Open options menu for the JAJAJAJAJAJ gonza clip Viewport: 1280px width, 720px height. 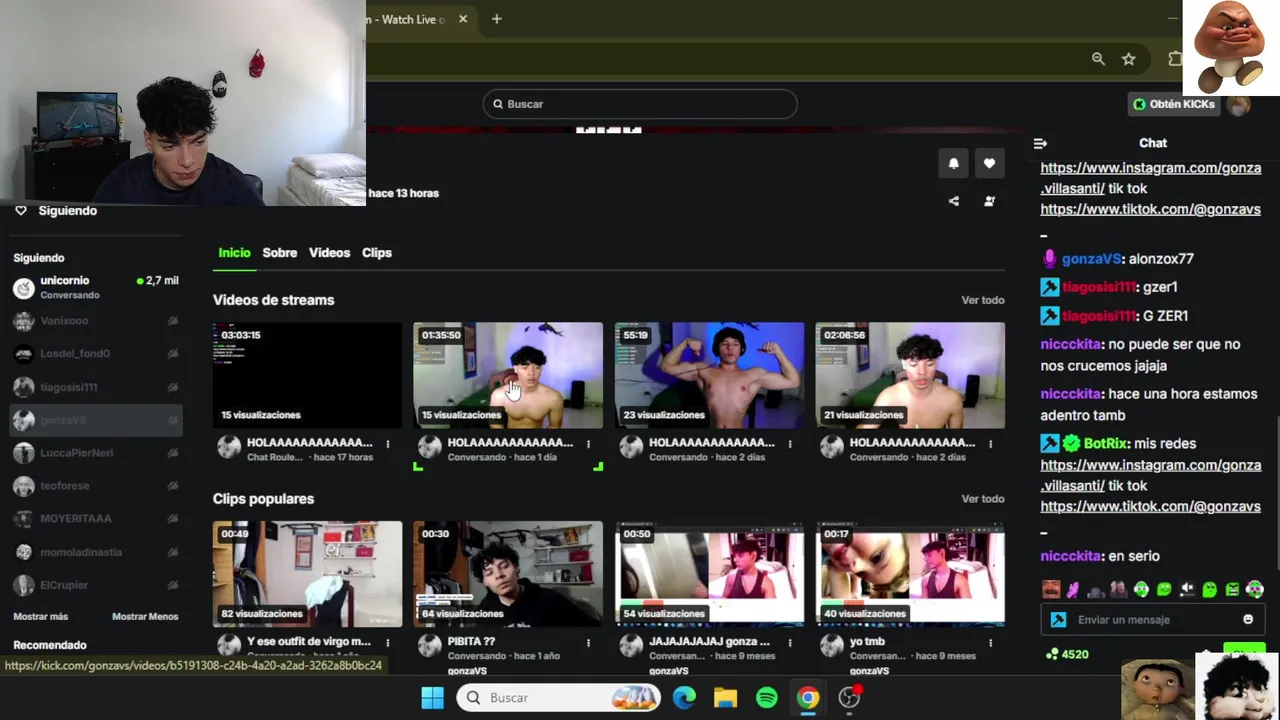(790, 643)
